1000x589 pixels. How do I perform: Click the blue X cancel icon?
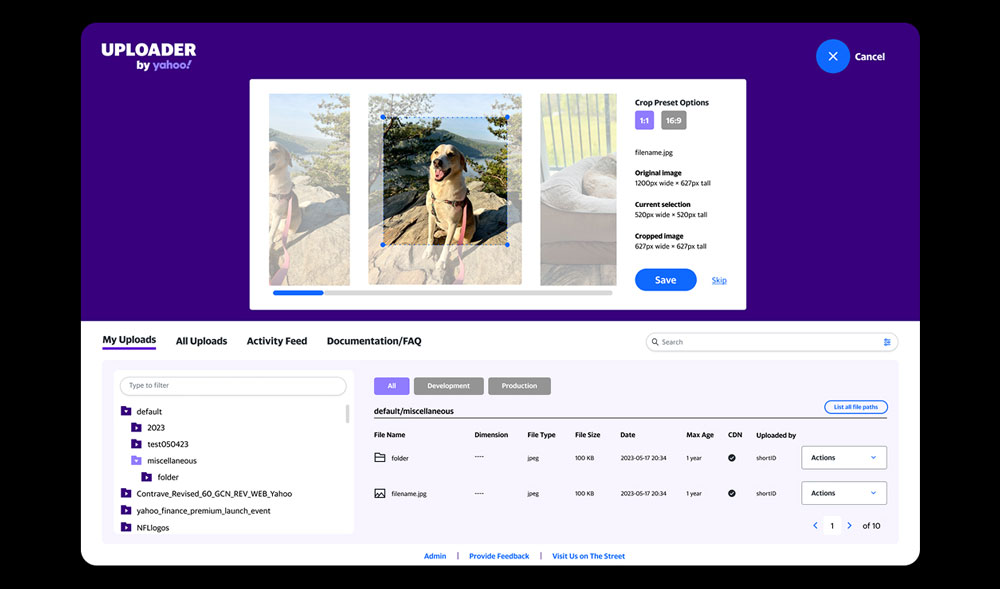click(x=832, y=56)
